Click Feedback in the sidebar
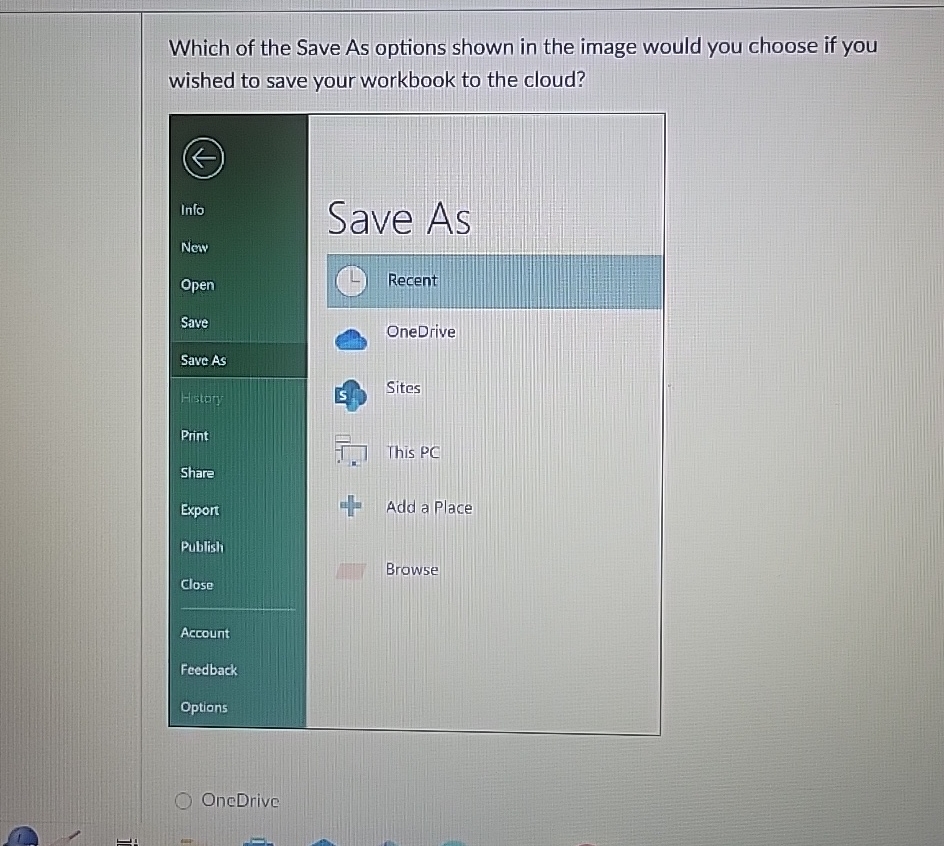Viewport: 944px width, 846px height. [x=208, y=670]
